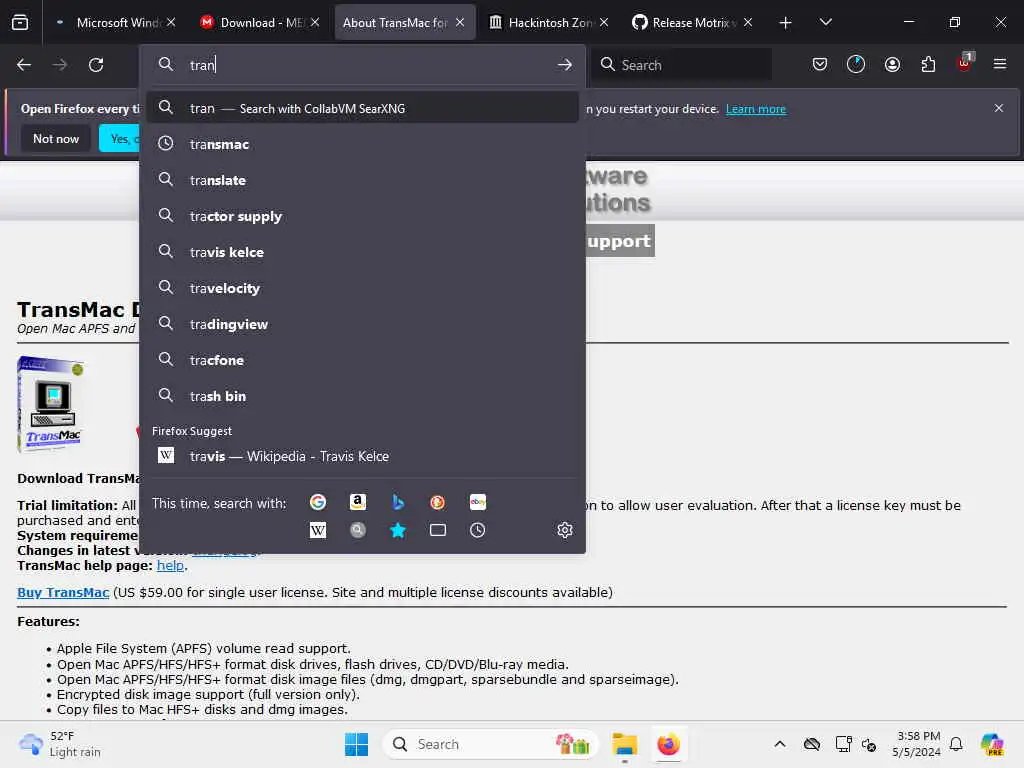Search this time with Wikipedia
Image resolution: width=1024 pixels, height=768 pixels.
point(317,530)
